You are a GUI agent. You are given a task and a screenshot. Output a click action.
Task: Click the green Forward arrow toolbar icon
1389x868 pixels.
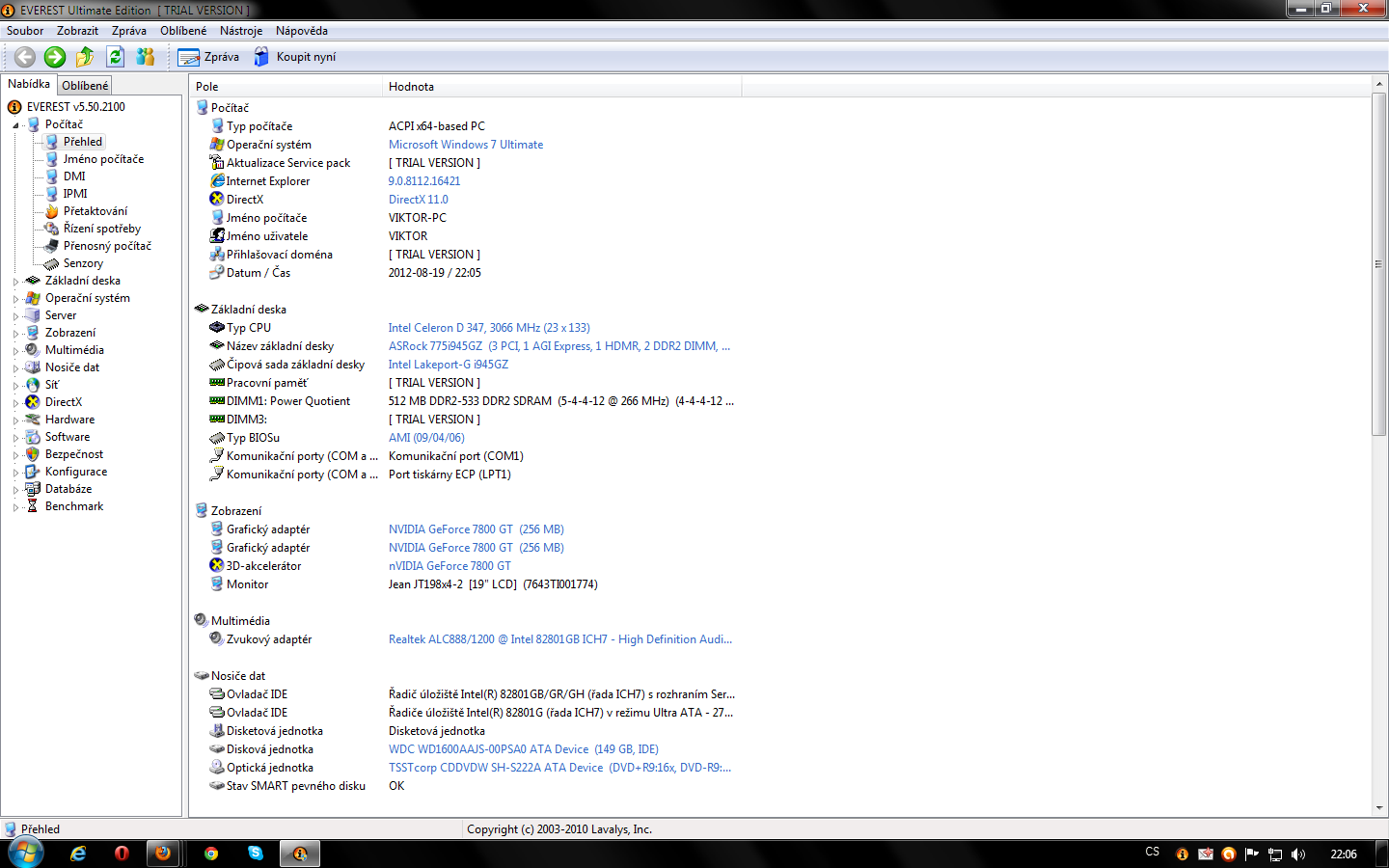tap(55, 57)
